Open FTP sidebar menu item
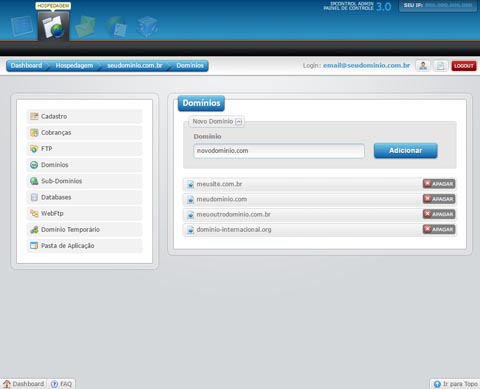Image resolution: width=480 pixels, height=389 pixels. pyautogui.click(x=84, y=149)
